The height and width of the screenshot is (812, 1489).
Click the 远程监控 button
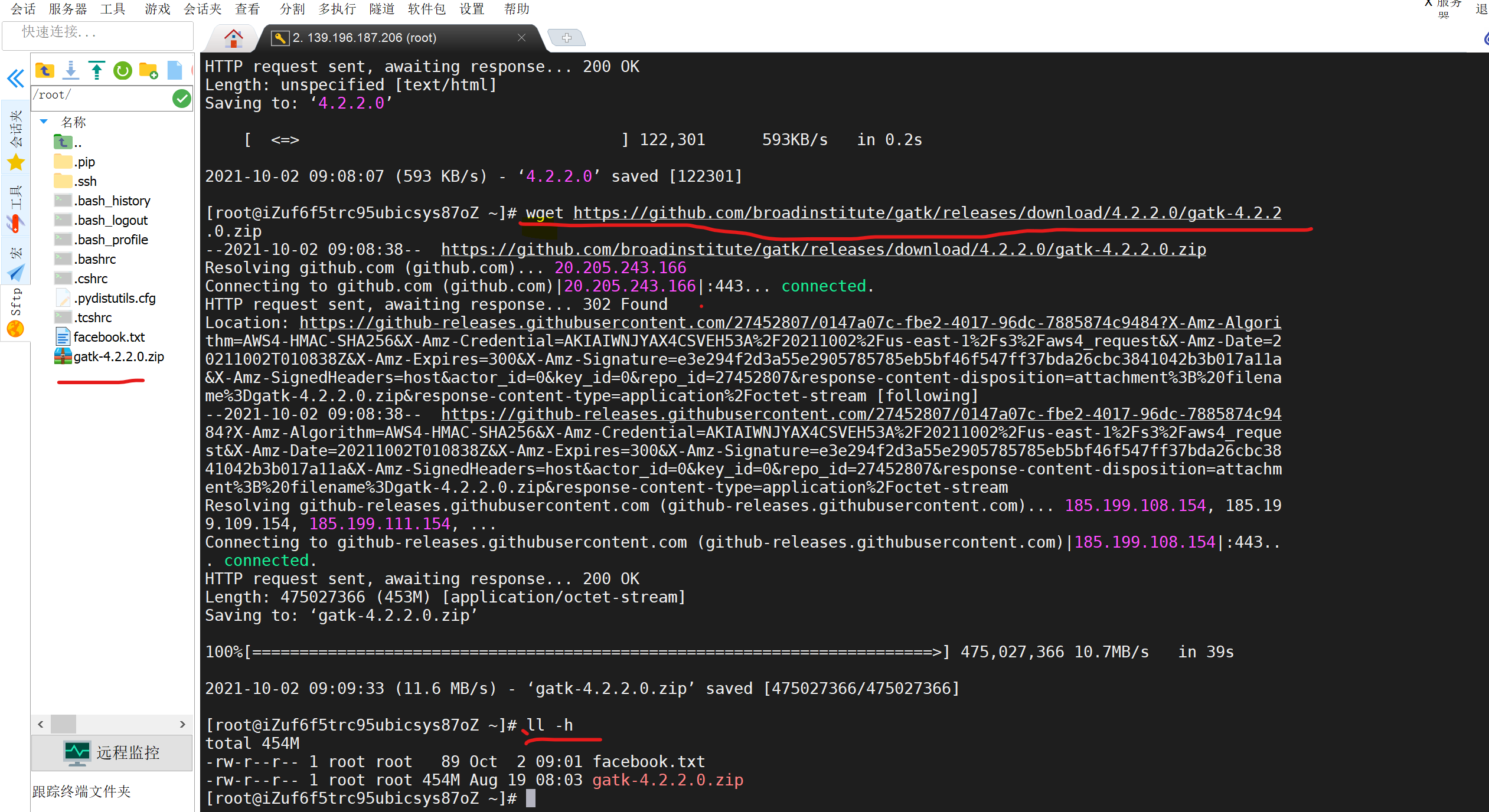pyautogui.click(x=112, y=752)
